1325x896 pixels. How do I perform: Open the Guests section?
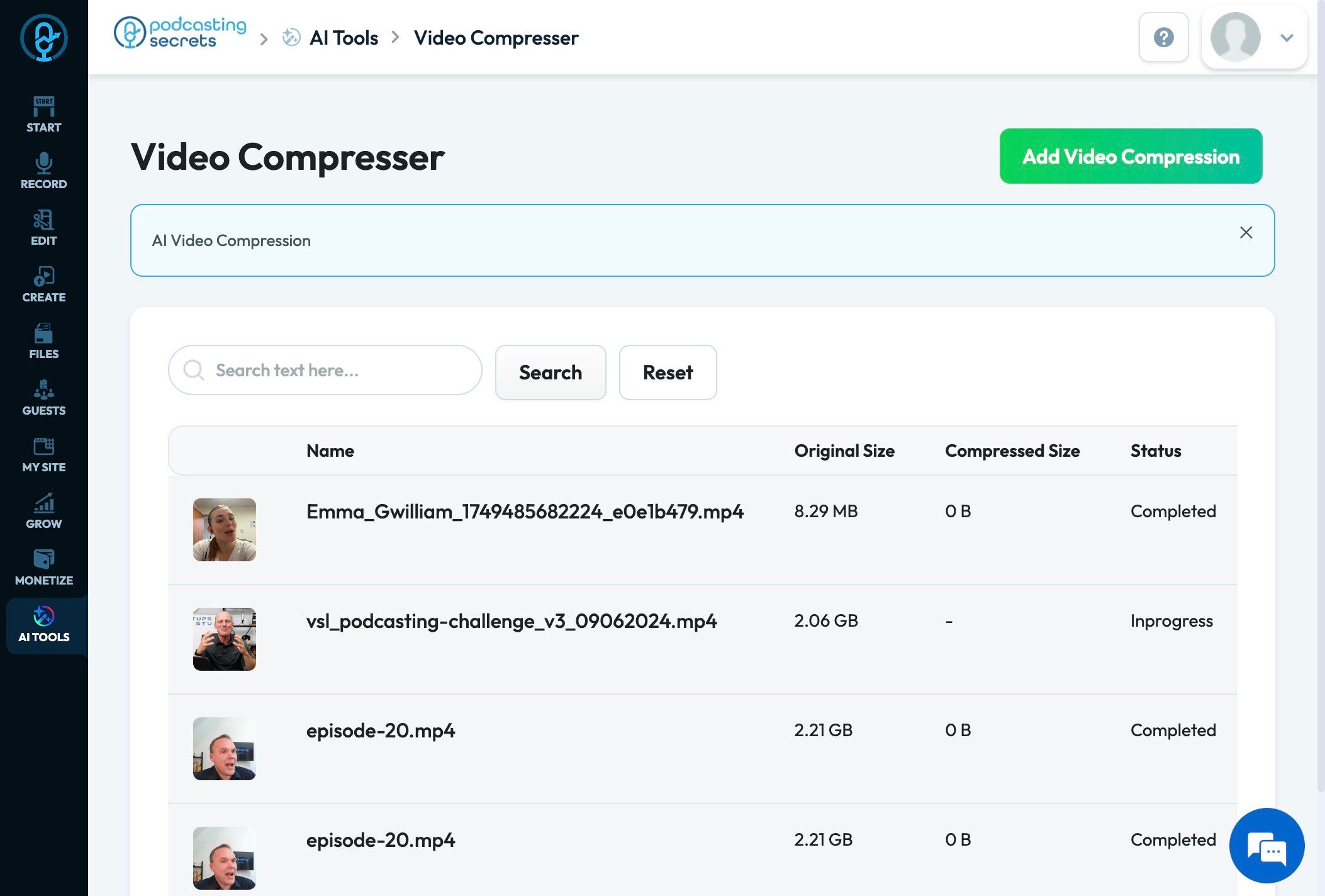point(43,397)
